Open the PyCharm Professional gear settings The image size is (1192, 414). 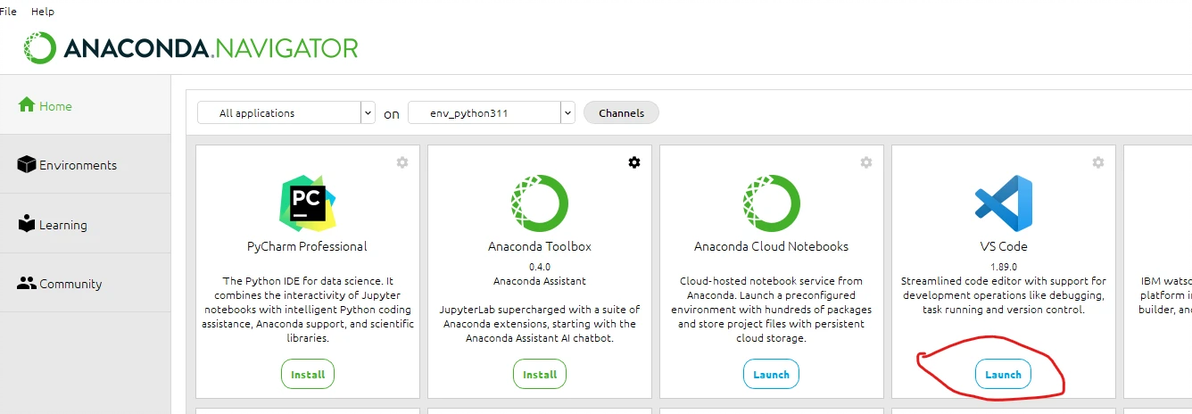click(x=402, y=162)
